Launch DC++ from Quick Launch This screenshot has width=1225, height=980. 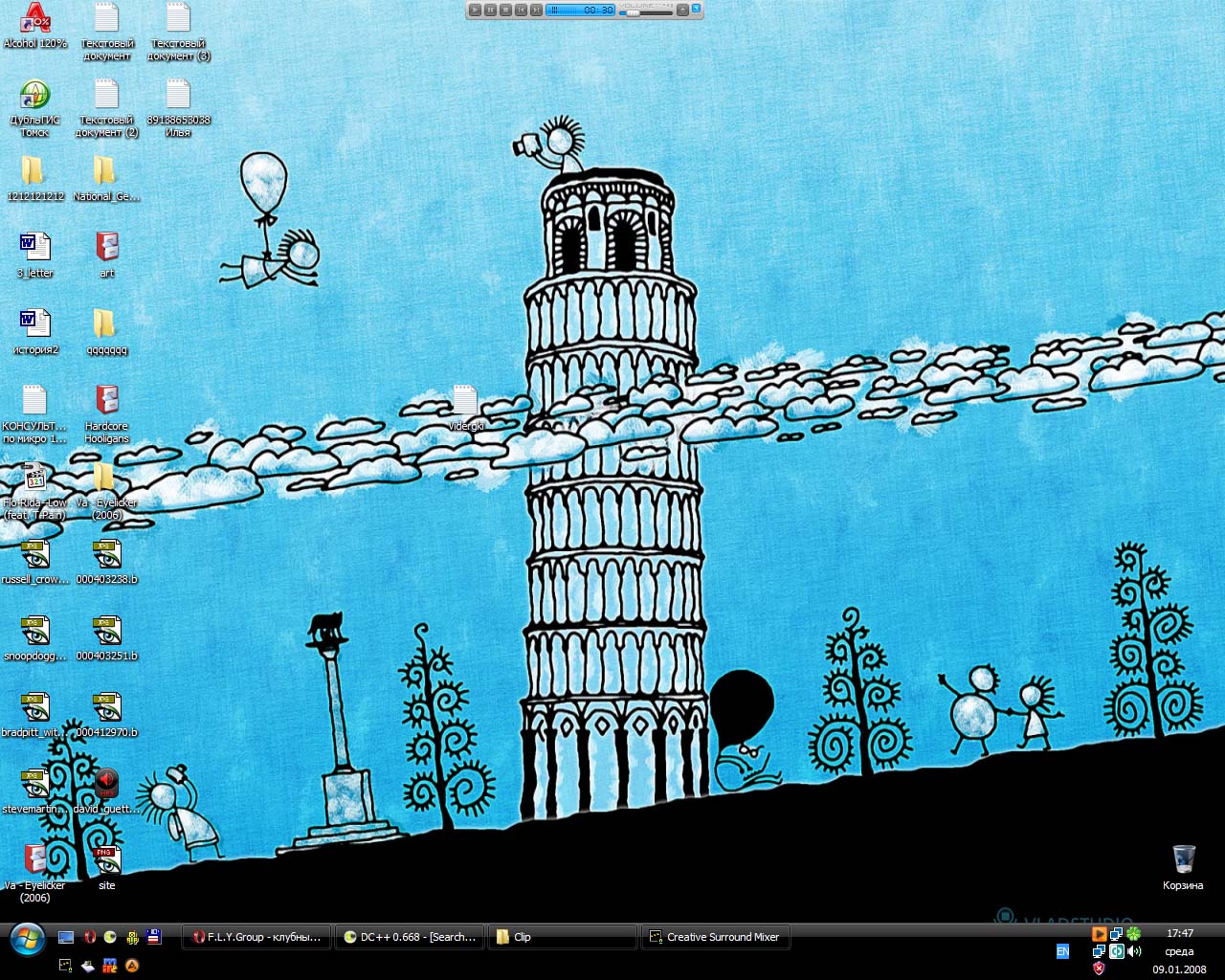coord(110,937)
